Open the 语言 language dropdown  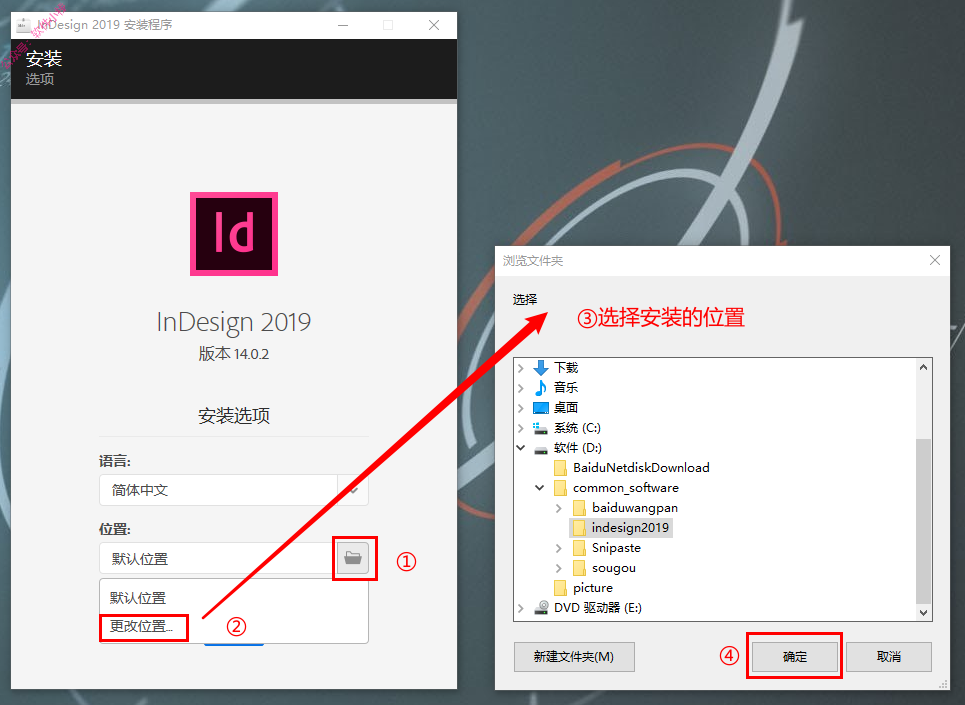point(234,490)
